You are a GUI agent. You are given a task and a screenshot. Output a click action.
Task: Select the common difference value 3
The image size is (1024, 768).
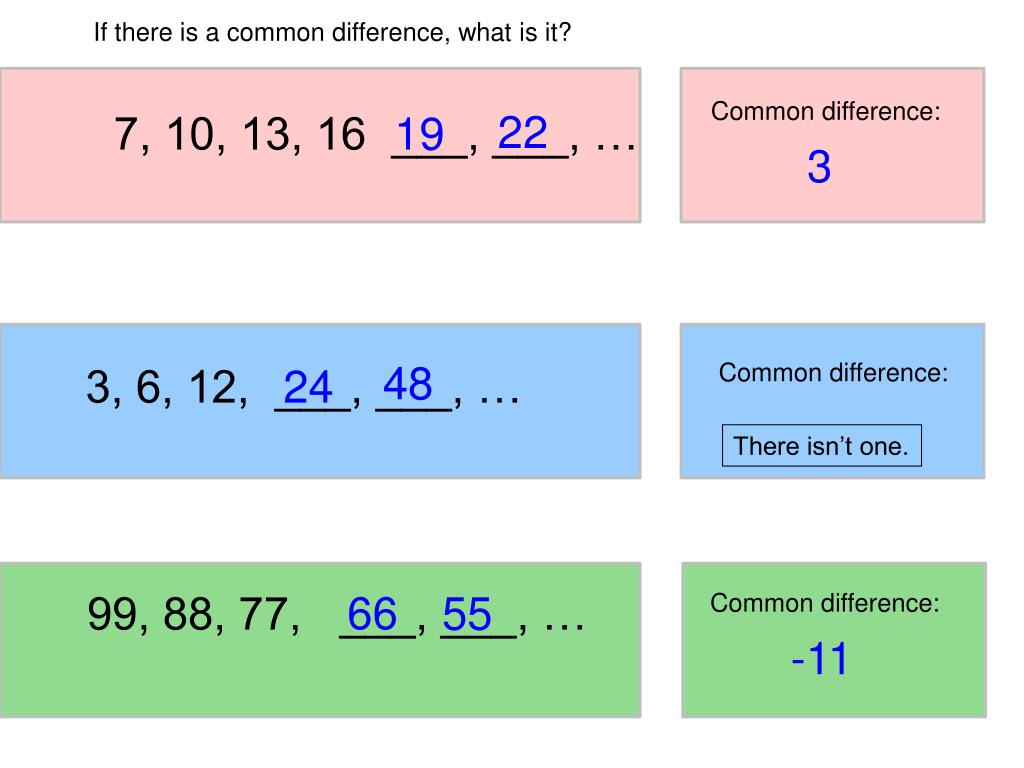click(819, 167)
